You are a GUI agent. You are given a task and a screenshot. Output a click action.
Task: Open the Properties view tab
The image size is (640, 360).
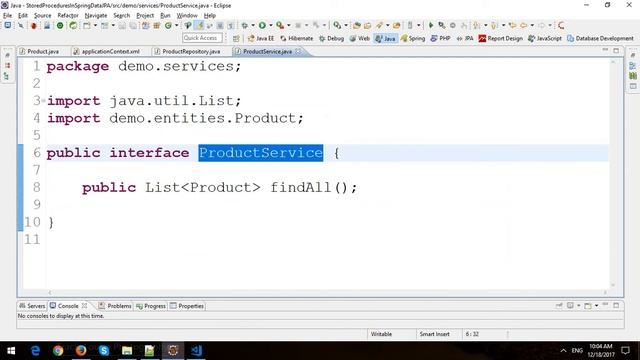(x=187, y=306)
